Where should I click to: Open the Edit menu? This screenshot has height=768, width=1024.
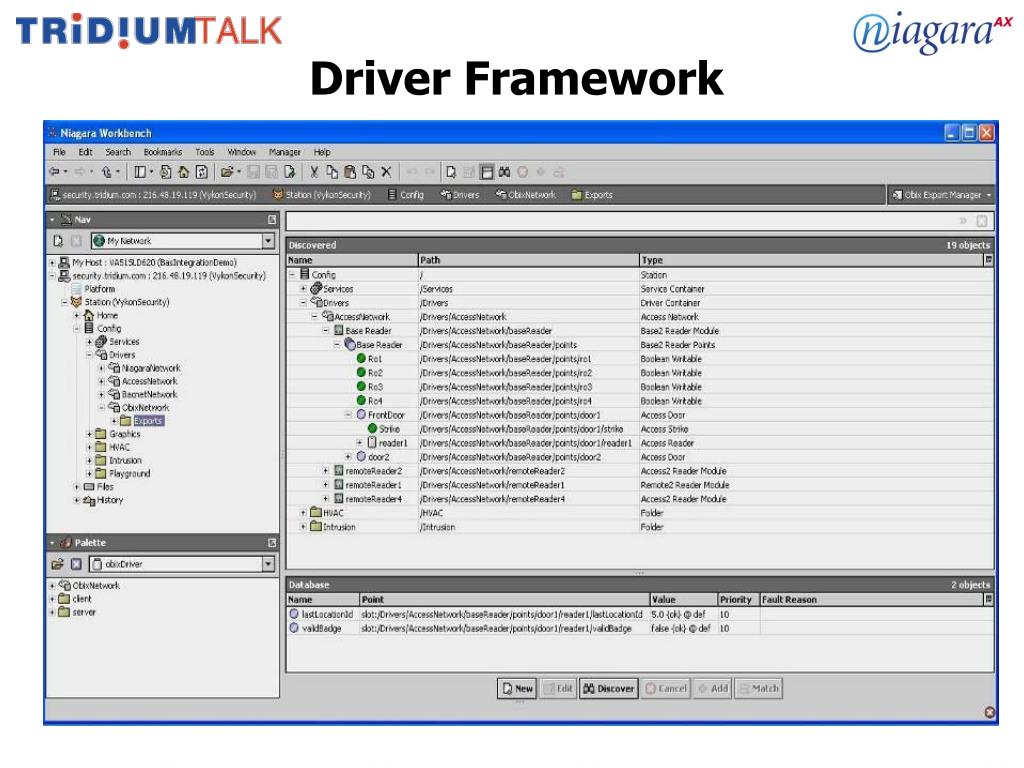click(x=86, y=152)
